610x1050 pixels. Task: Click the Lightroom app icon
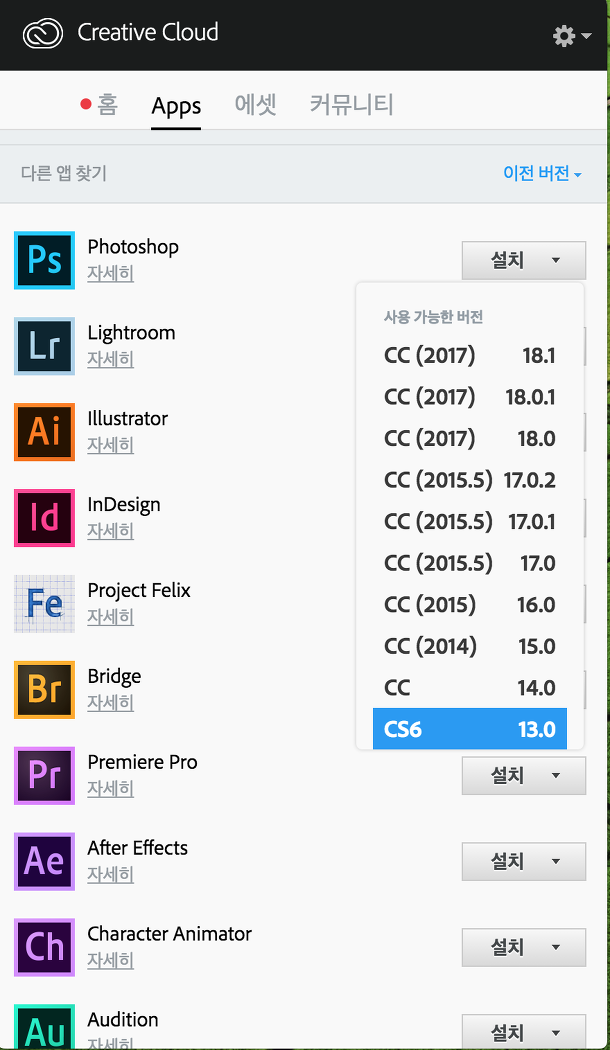(44, 346)
